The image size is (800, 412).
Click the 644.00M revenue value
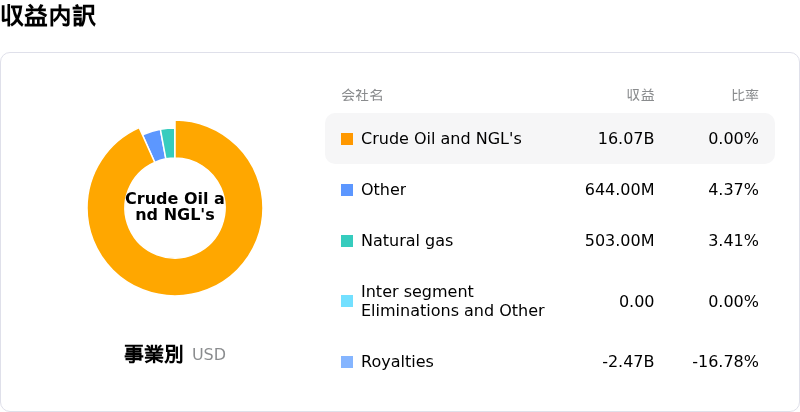pyautogui.click(x=619, y=190)
